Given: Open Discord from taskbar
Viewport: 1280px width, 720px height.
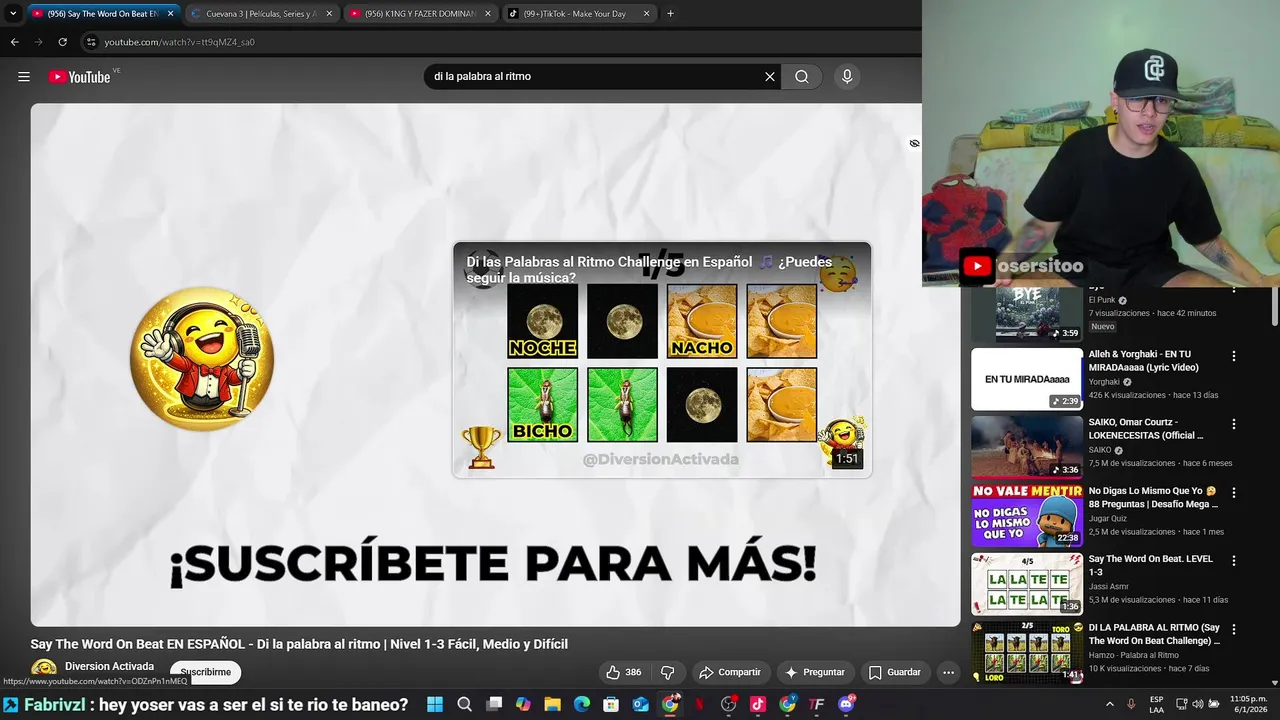Looking at the screenshot, I should click(x=847, y=705).
